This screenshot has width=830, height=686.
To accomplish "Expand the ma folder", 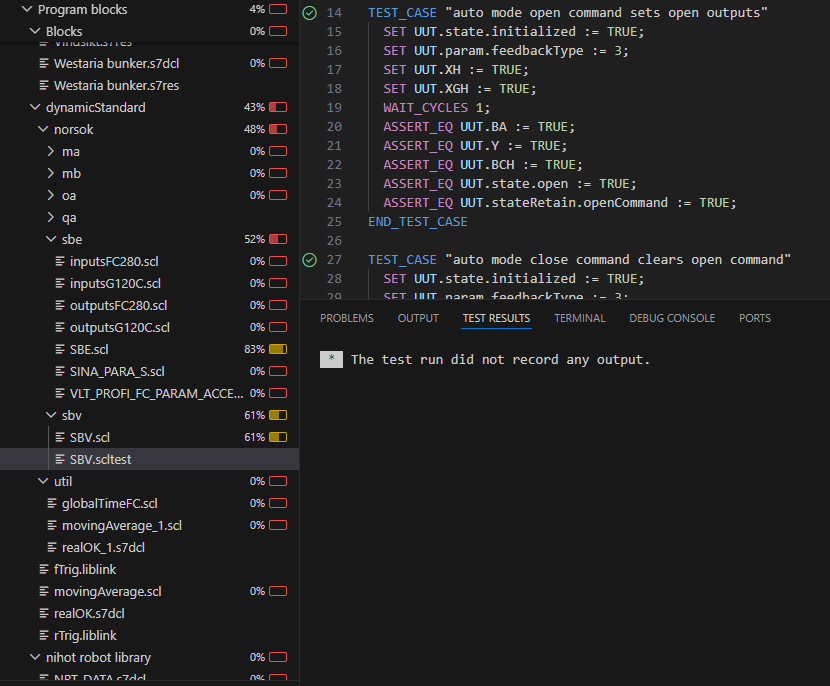I will tap(51, 151).
